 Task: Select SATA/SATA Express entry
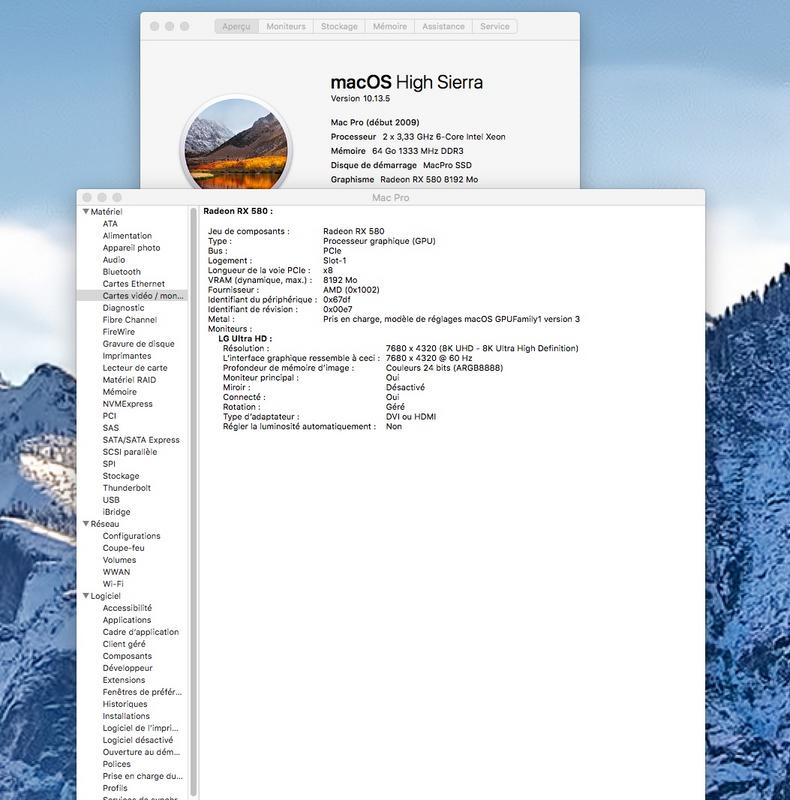pyautogui.click(x=141, y=440)
